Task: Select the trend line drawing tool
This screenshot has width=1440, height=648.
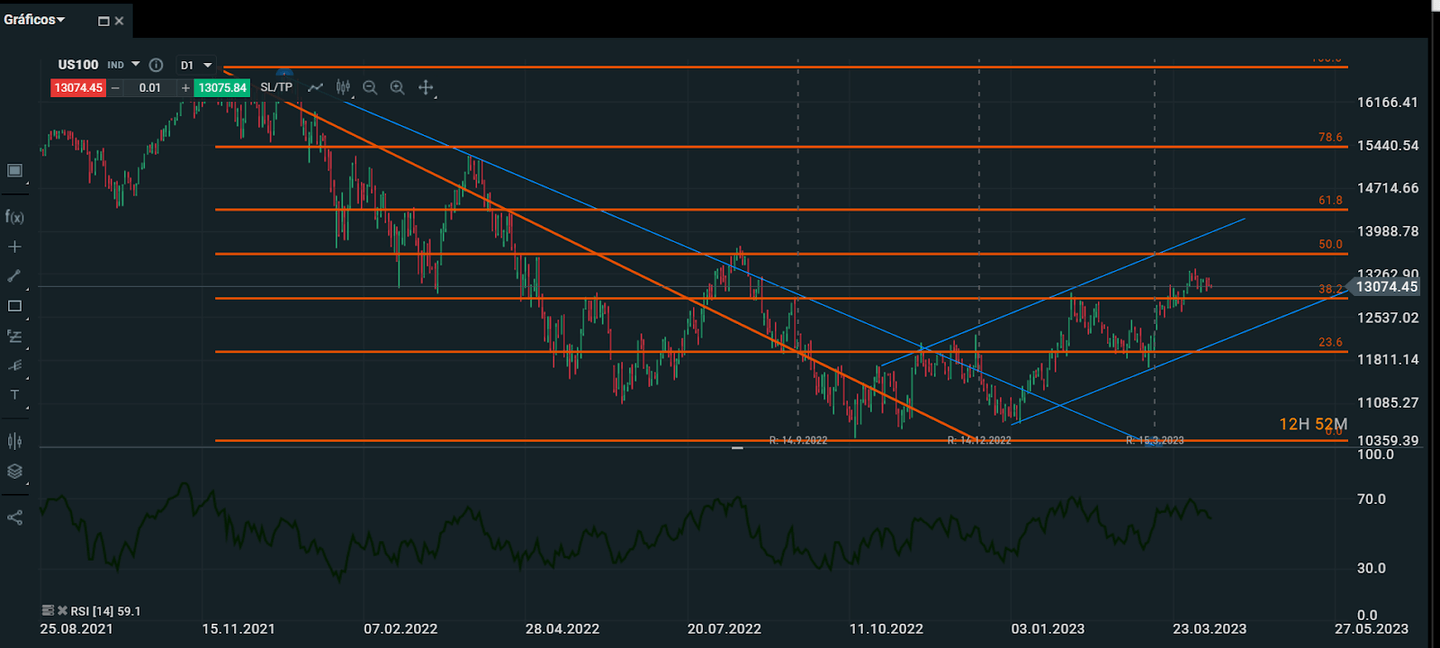Action: (x=14, y=276)
